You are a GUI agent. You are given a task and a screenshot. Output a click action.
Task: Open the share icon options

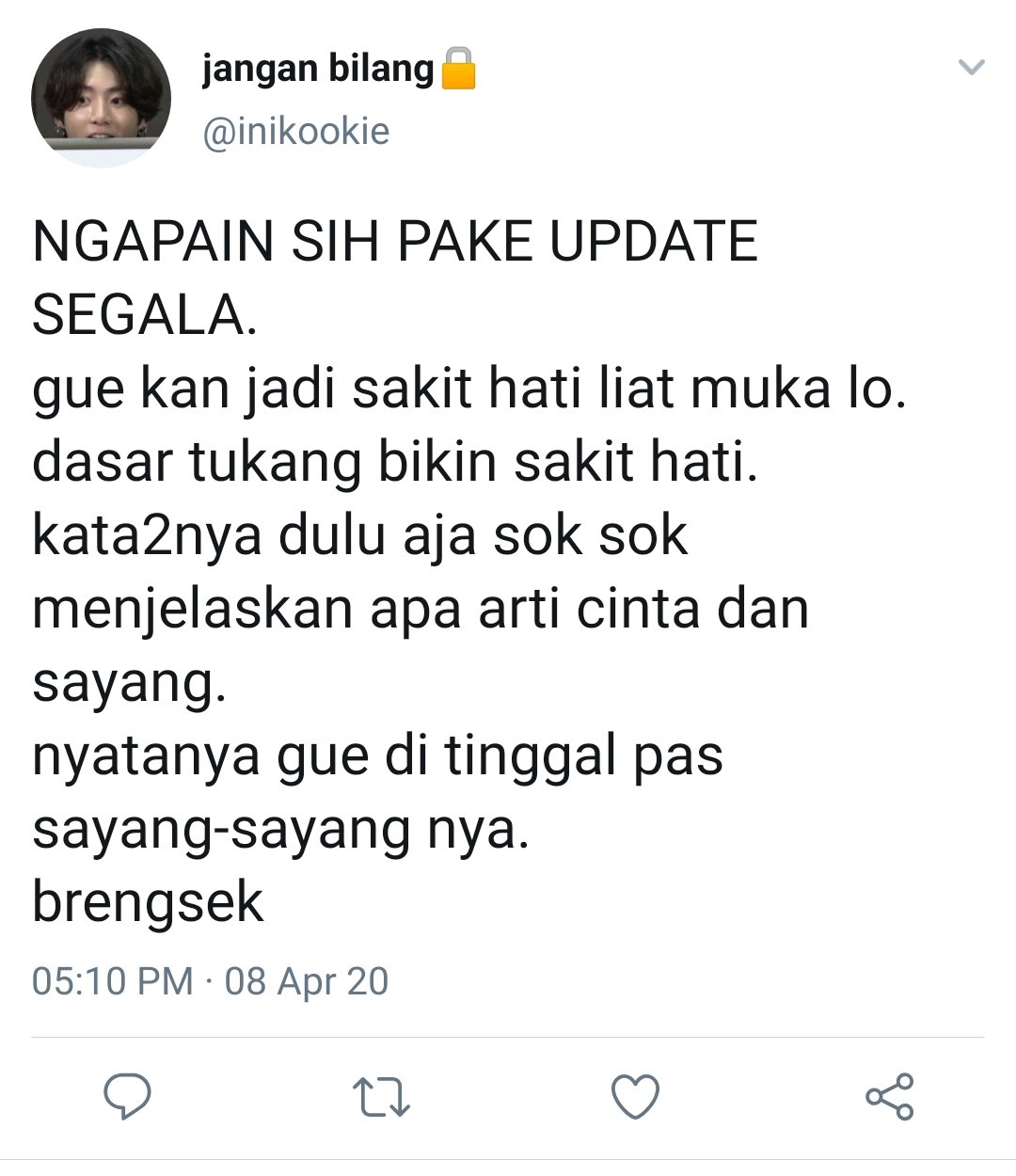[x=889, y=1097]
